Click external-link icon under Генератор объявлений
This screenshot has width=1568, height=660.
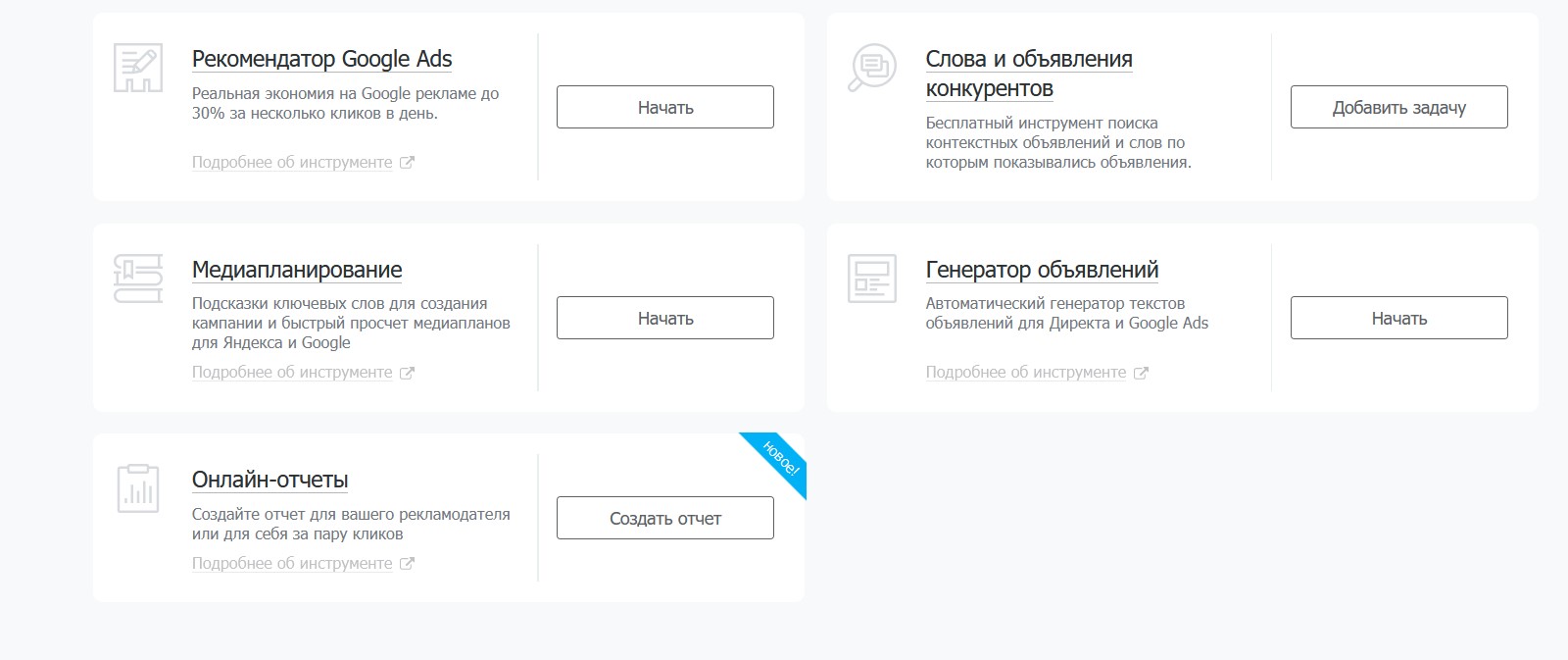pos(1141,373)
